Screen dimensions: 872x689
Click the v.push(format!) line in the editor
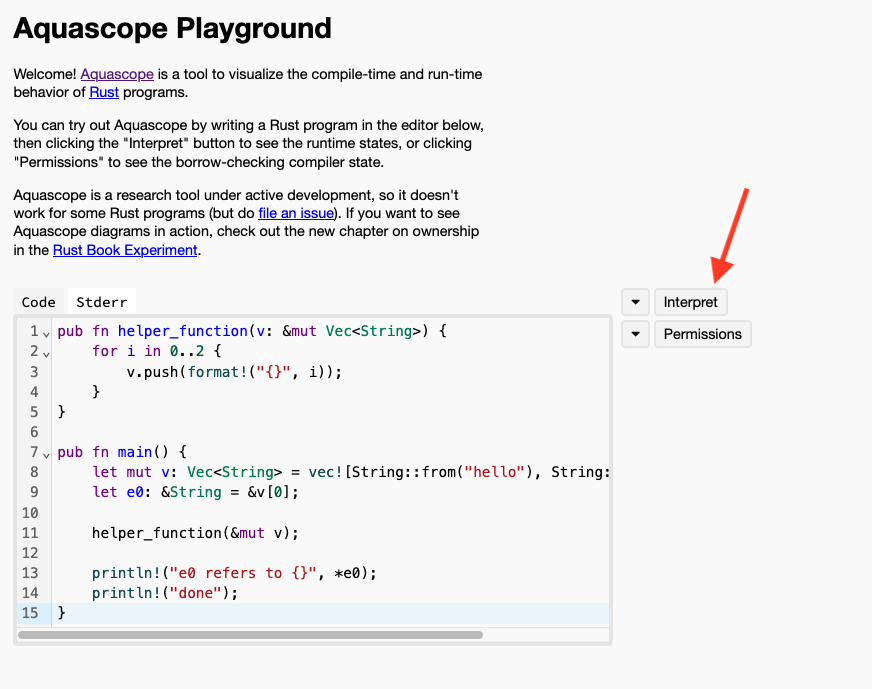[234, 372]
